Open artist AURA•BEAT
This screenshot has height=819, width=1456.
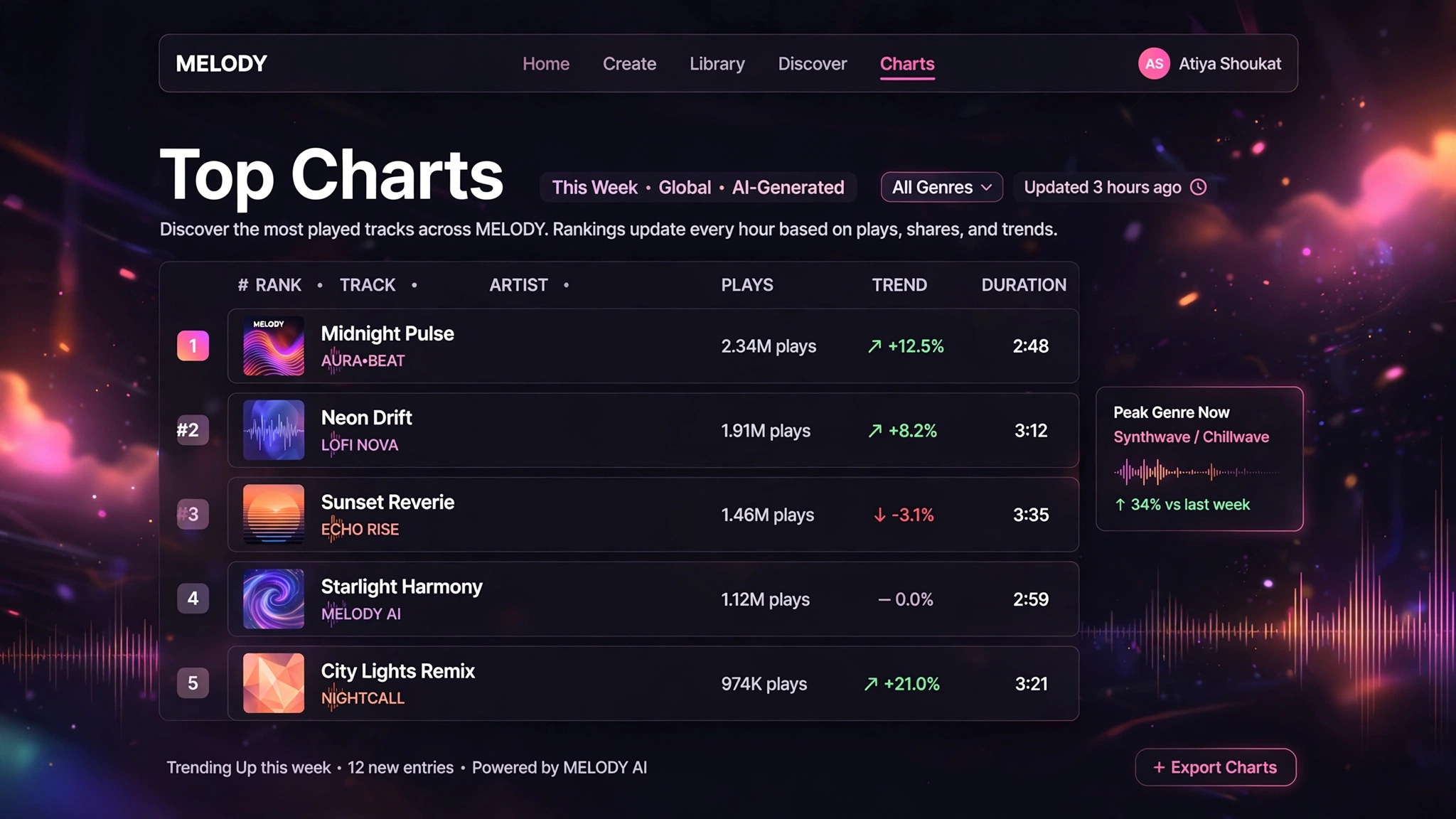tap(363, 360)
